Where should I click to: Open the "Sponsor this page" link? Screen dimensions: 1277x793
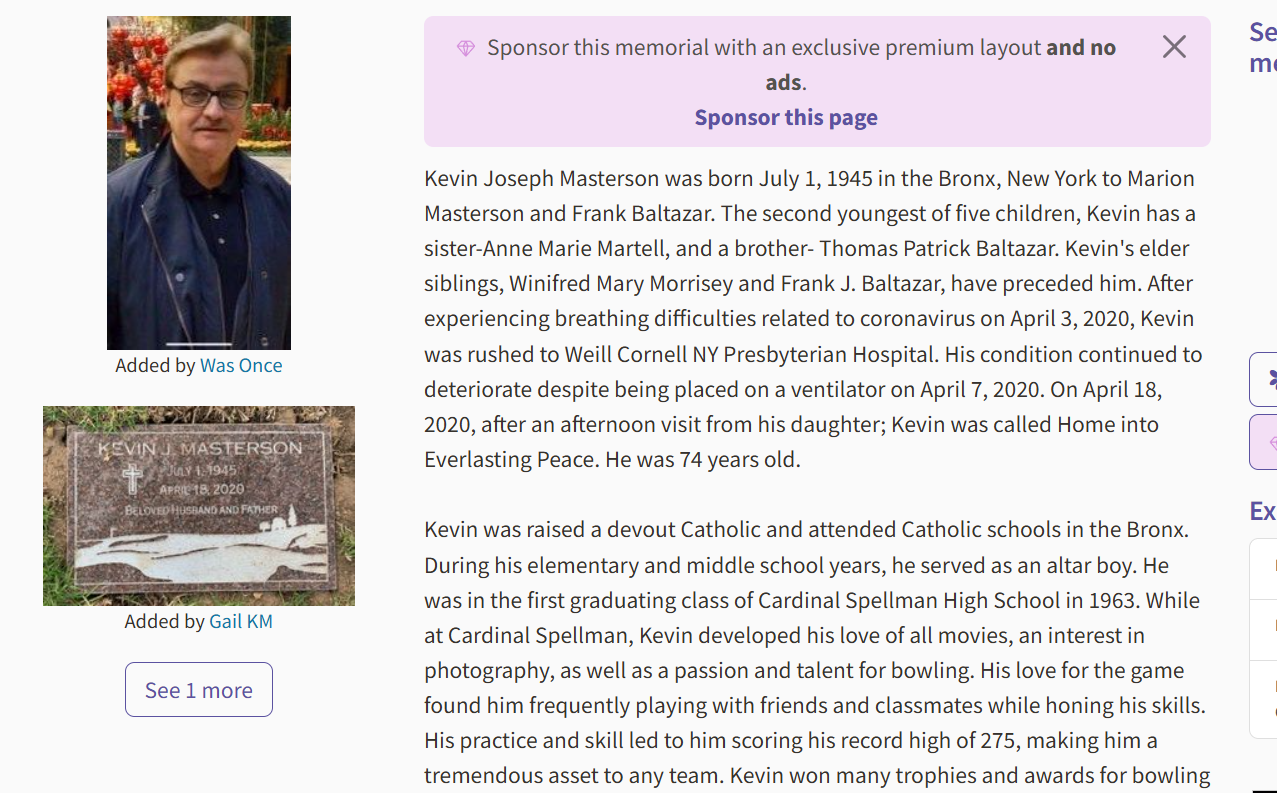tap(786, 117)
